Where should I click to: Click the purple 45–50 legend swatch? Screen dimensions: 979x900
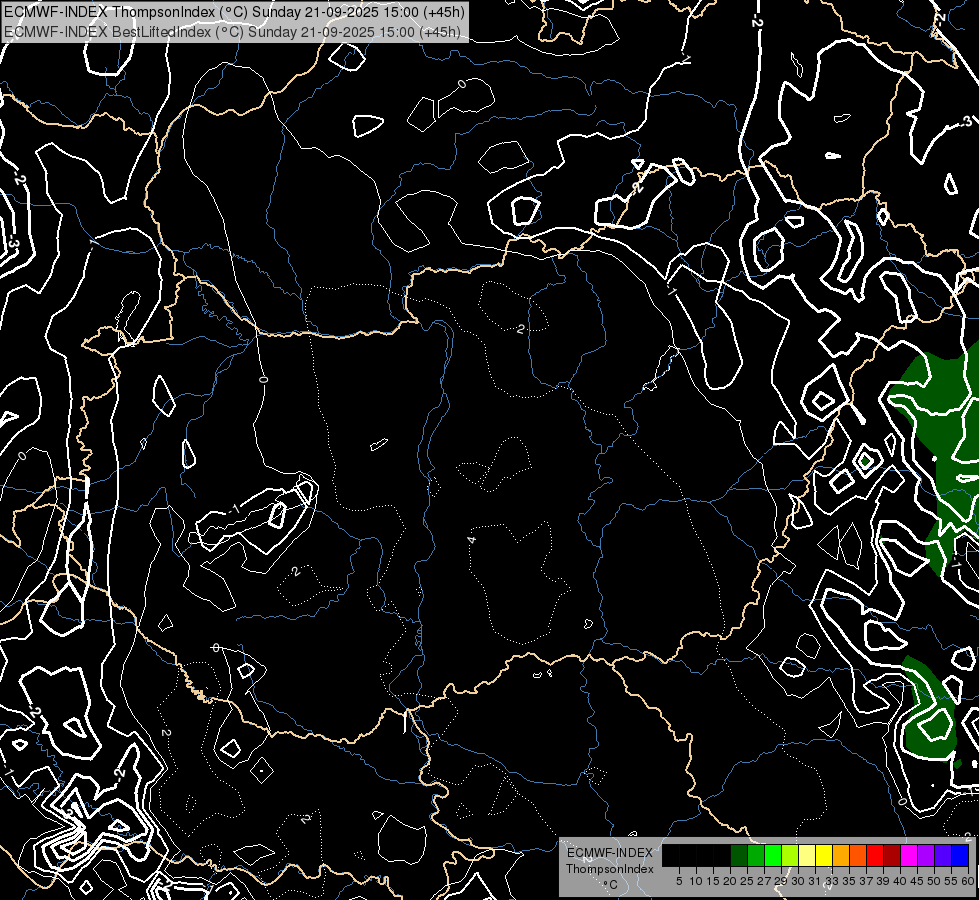click(926, 855)
